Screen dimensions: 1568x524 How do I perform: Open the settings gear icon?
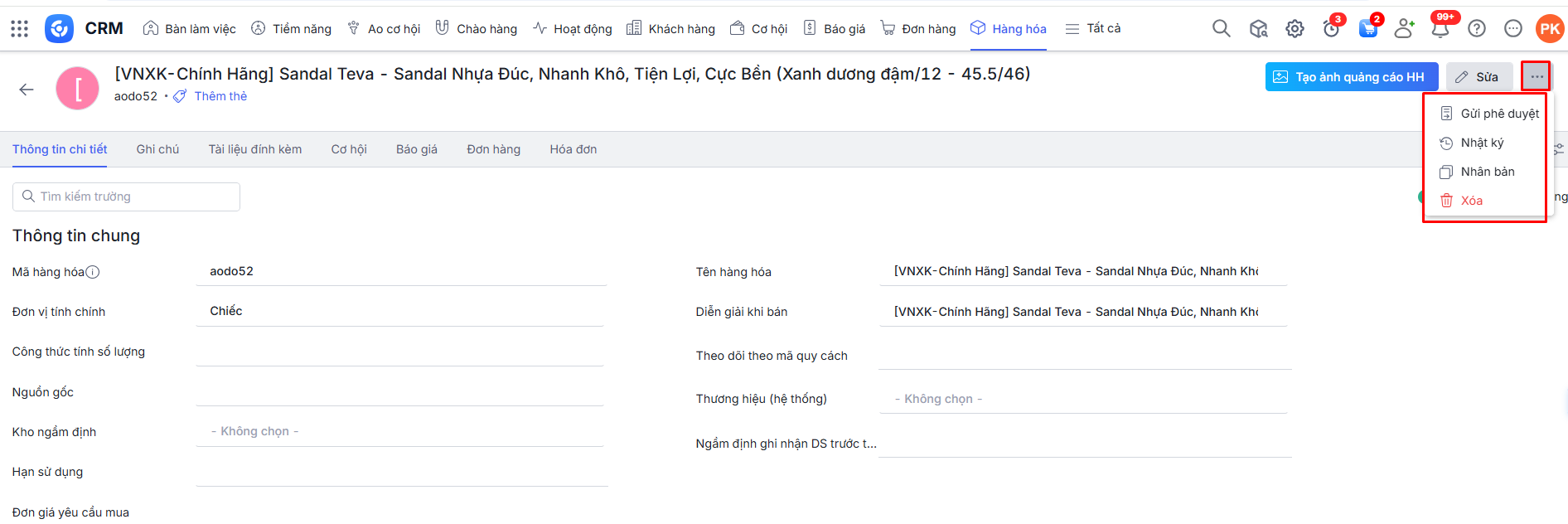(1295, 29)
